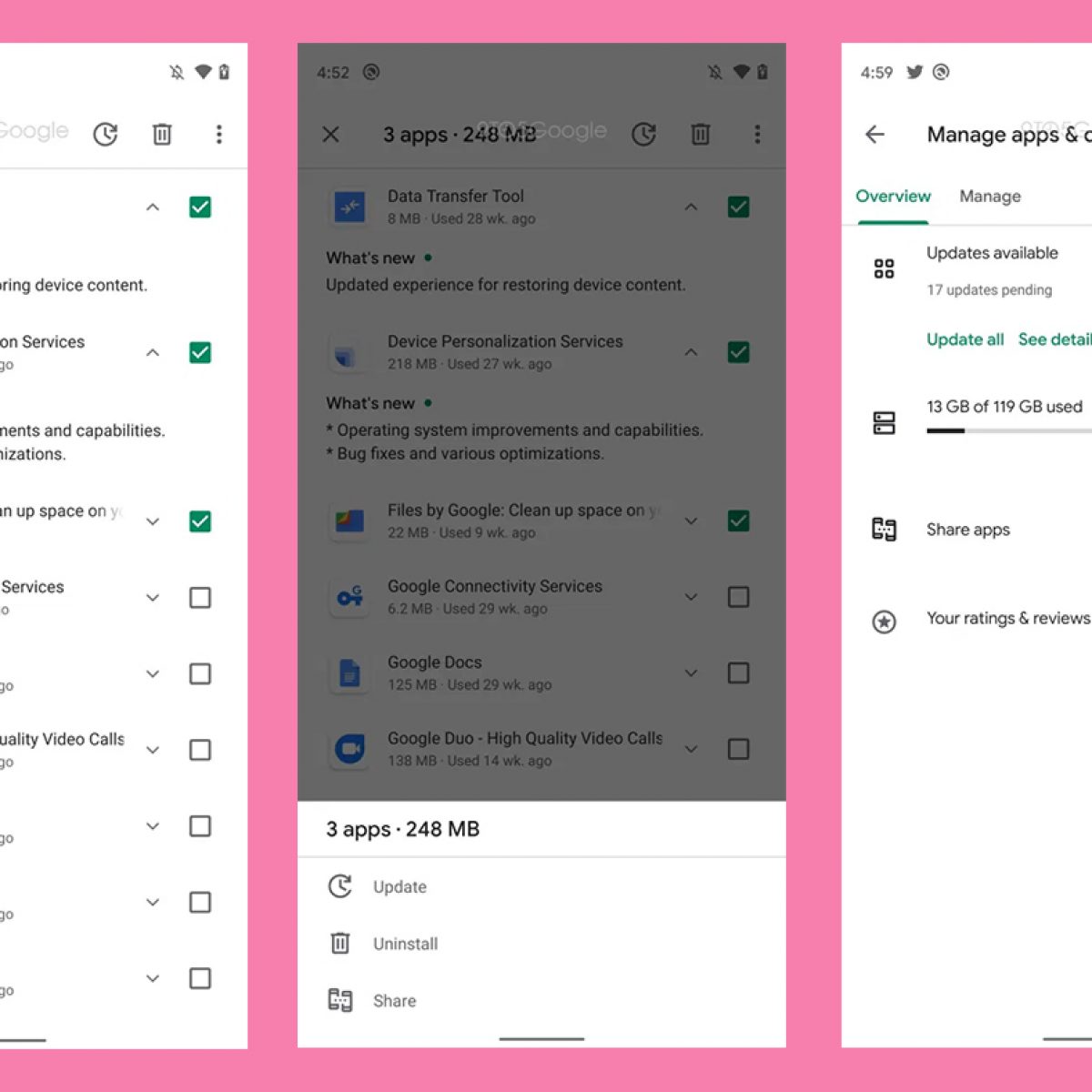The width and height of the screenshot is (1092, 1092).
Task: Tap the update clock icon in middle phone toolbar
Action: pyautogui.click(x=644, y=135)
